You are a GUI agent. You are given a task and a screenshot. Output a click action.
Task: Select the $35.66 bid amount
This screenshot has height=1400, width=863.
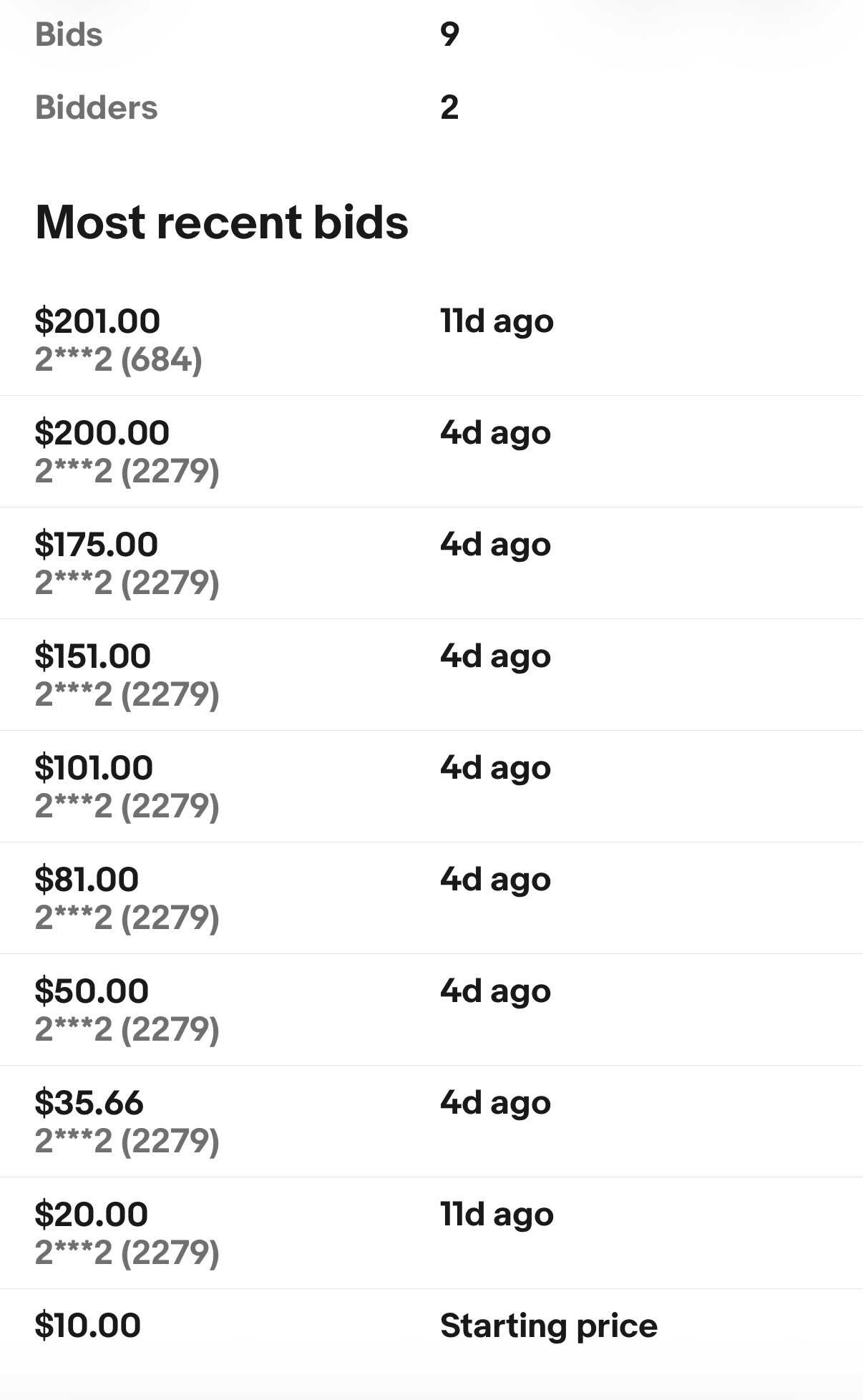click(x=89, y=1102)
